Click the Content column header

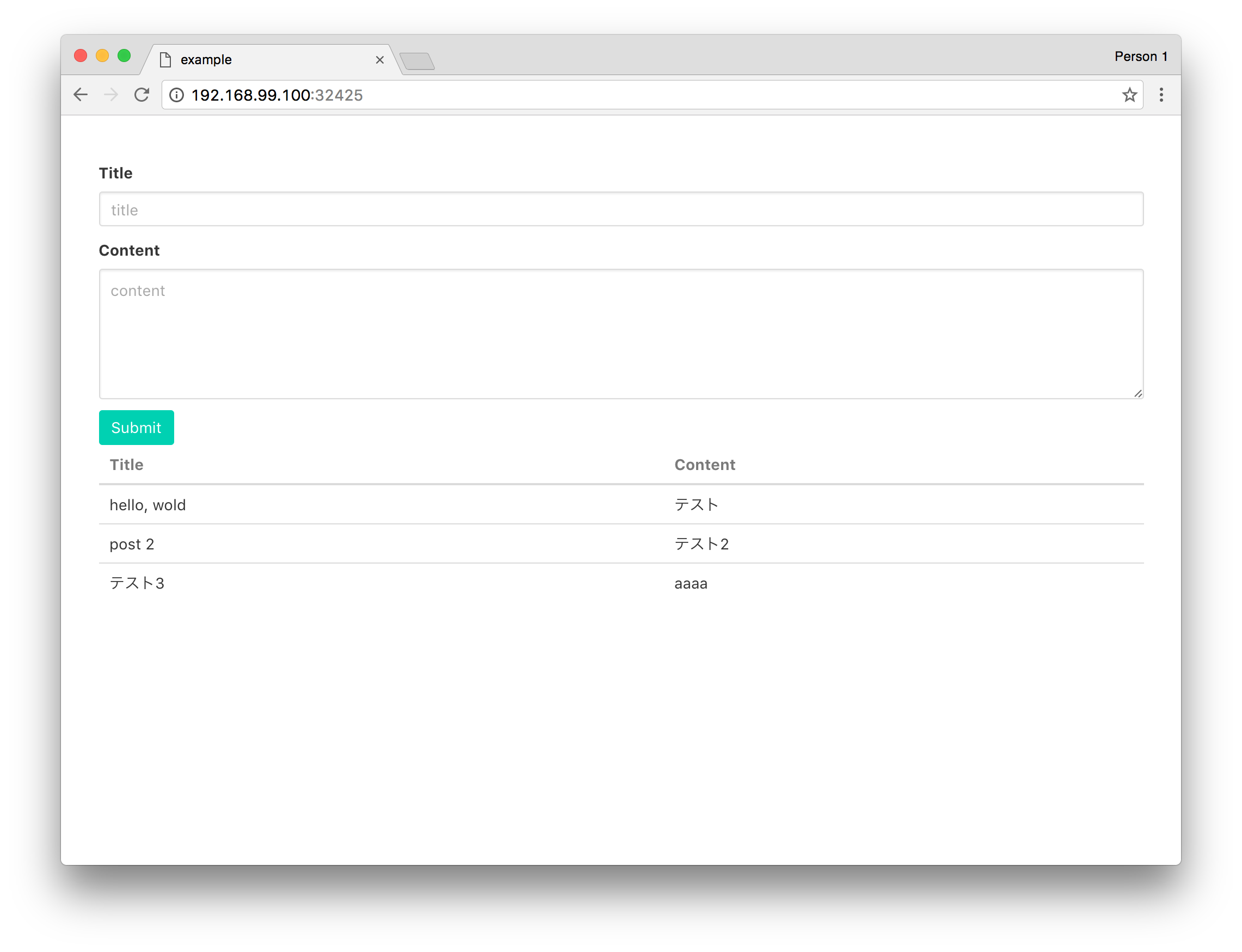704,465
